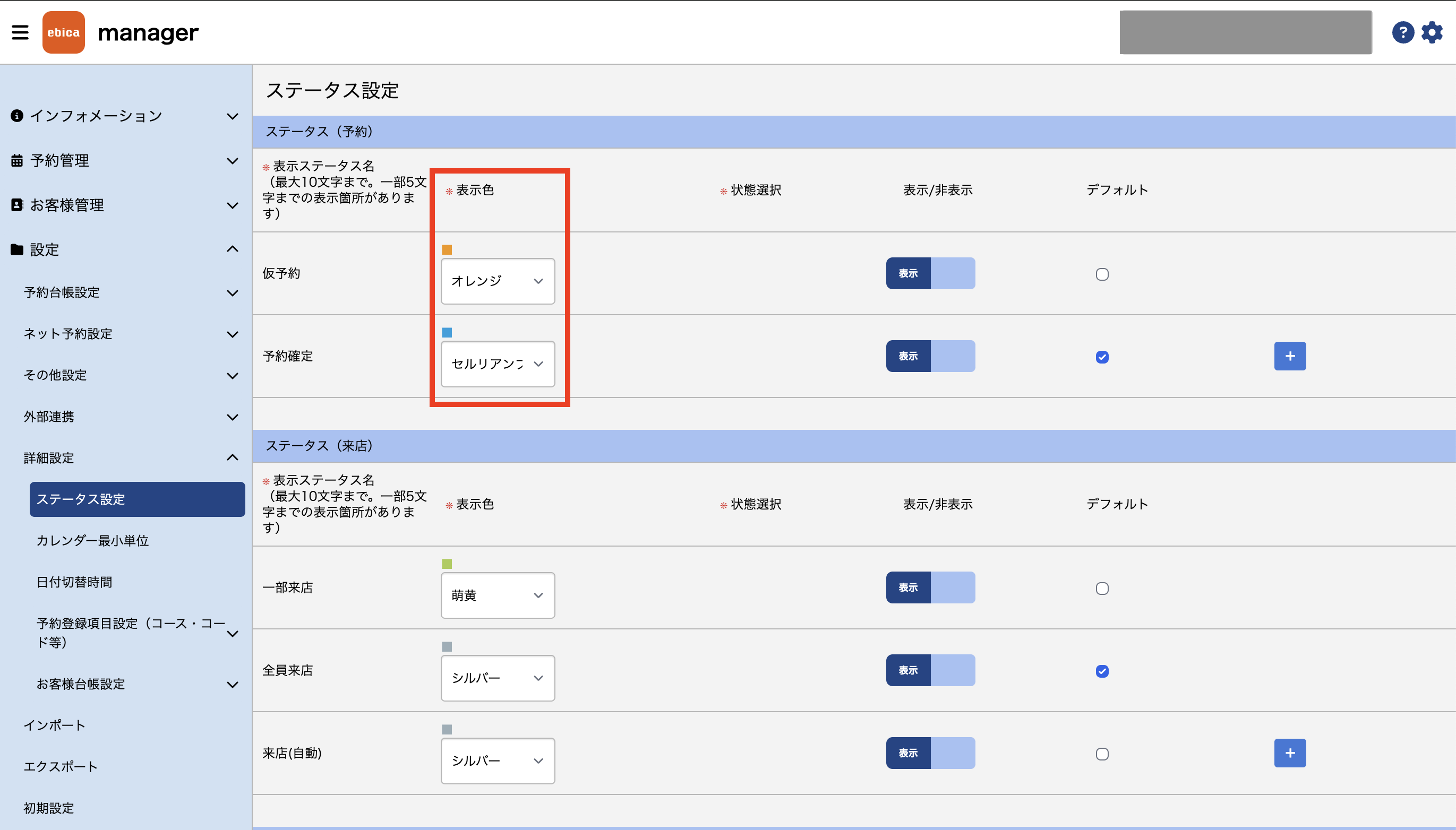Click the お客様管理 contact icon
This screenshot has height=830, width=1456.
coord(17,205)
